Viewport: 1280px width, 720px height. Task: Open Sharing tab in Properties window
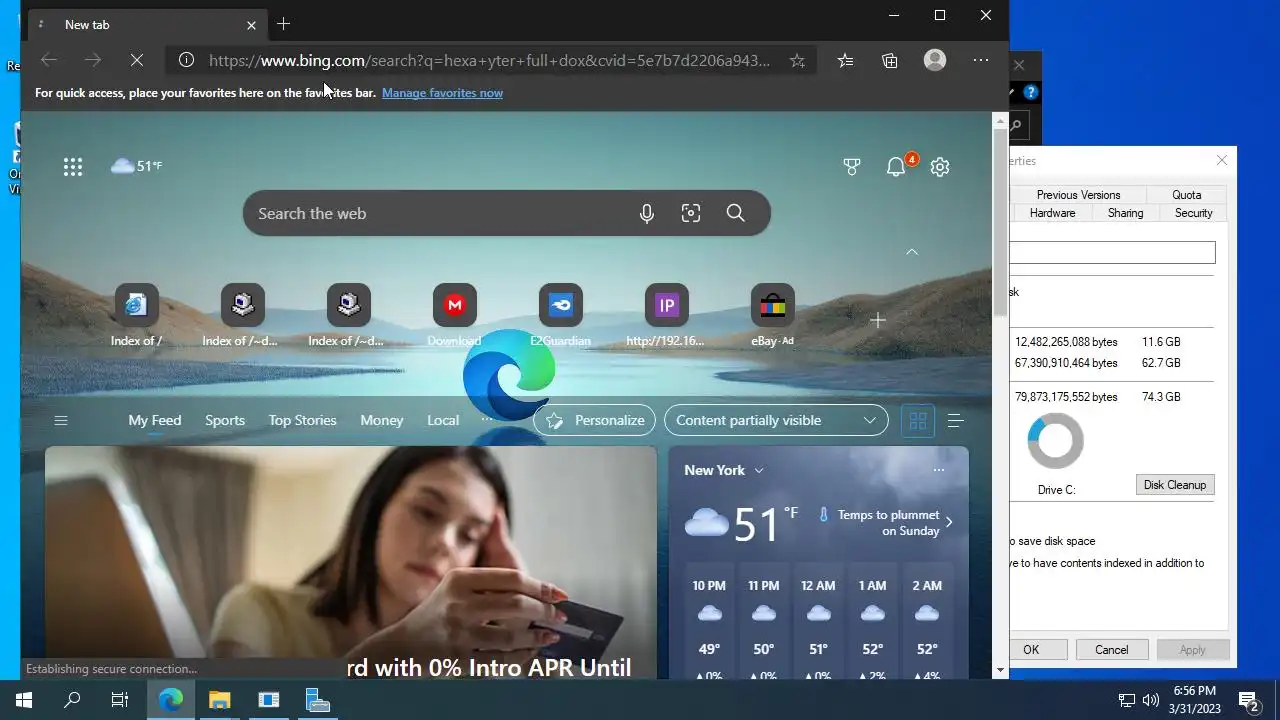click(1125, 213)
